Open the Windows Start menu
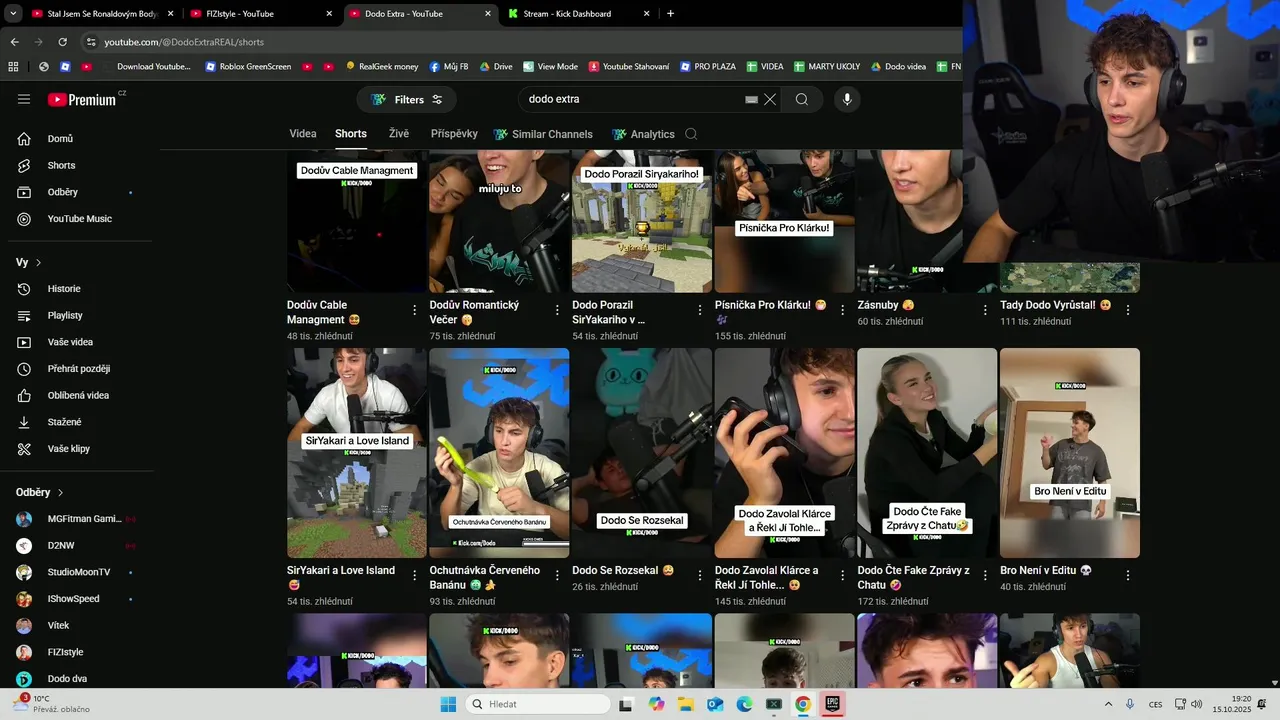Image resolution: width=1280 pixels, height=720 pixels. (x=448, y=704)
